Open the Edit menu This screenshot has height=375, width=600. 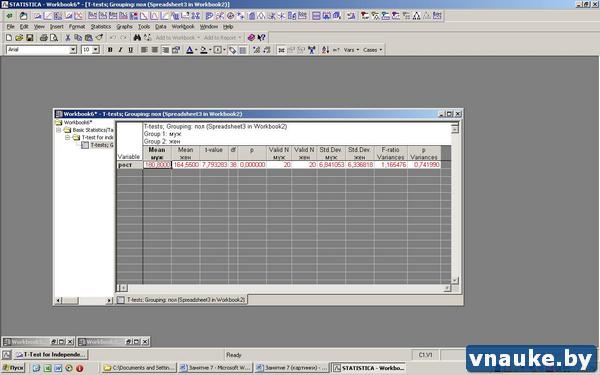coord(24,26)
